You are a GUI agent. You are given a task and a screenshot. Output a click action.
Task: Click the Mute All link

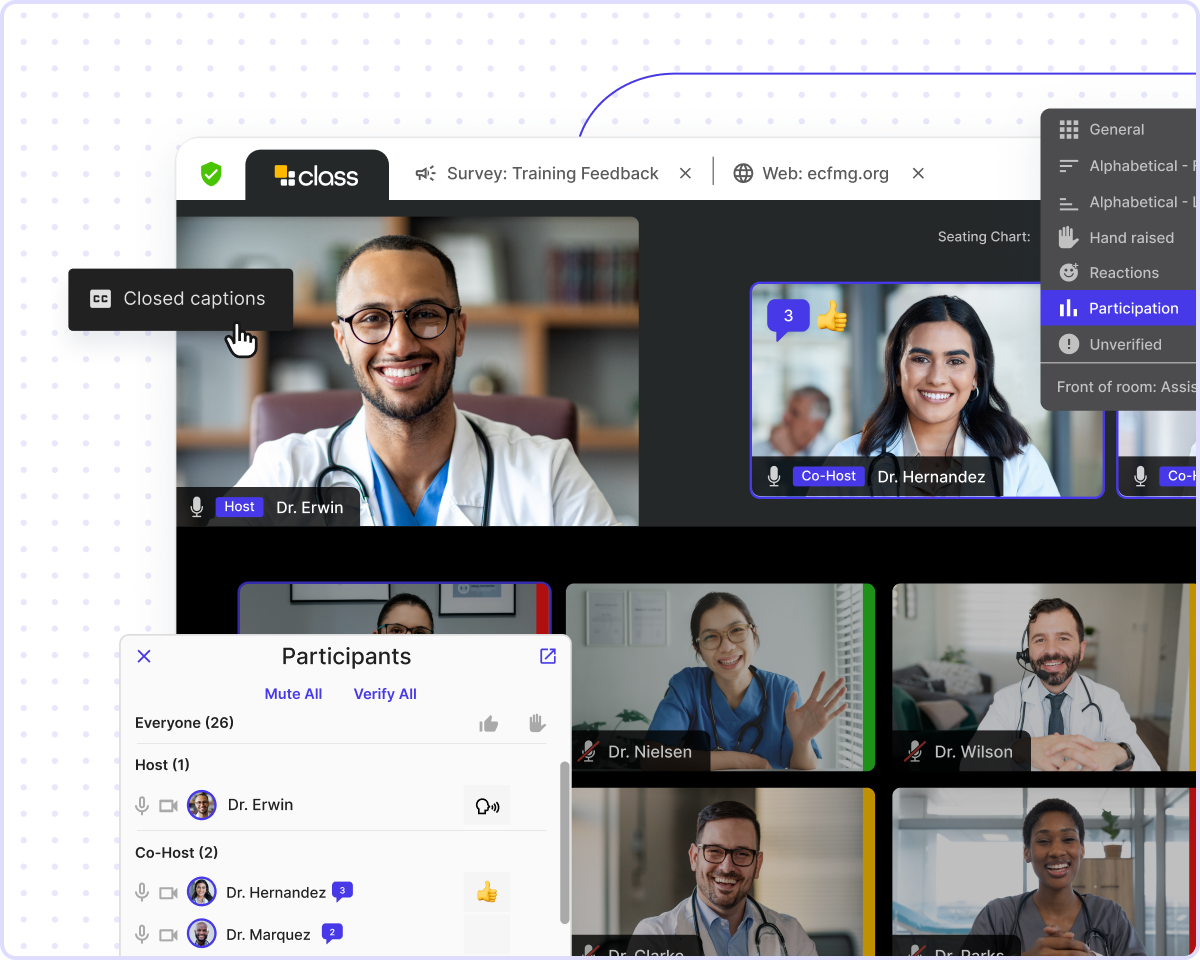[293, 694]
